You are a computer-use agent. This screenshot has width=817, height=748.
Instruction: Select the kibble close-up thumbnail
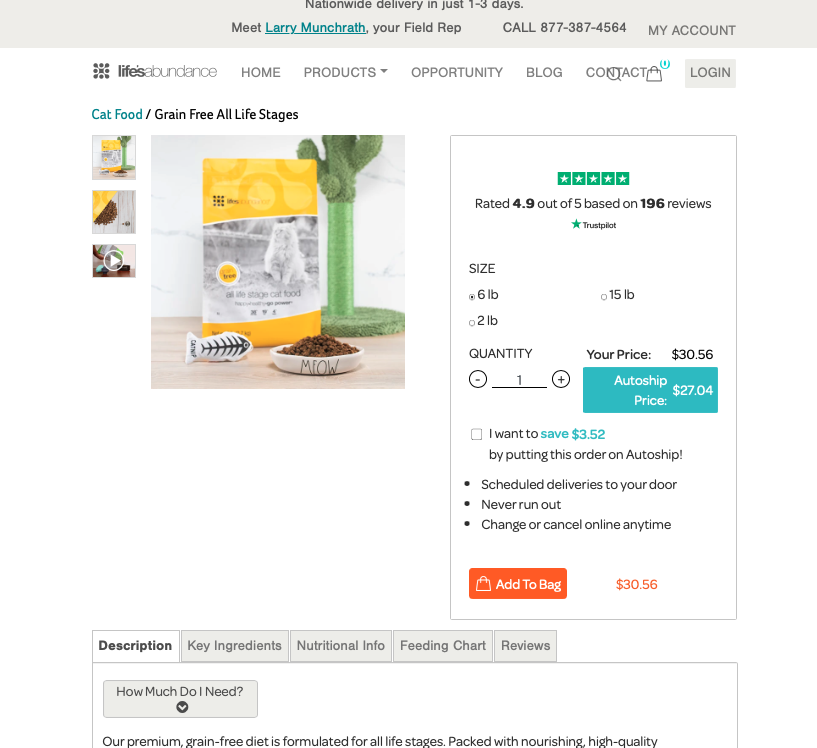point(114,211)
